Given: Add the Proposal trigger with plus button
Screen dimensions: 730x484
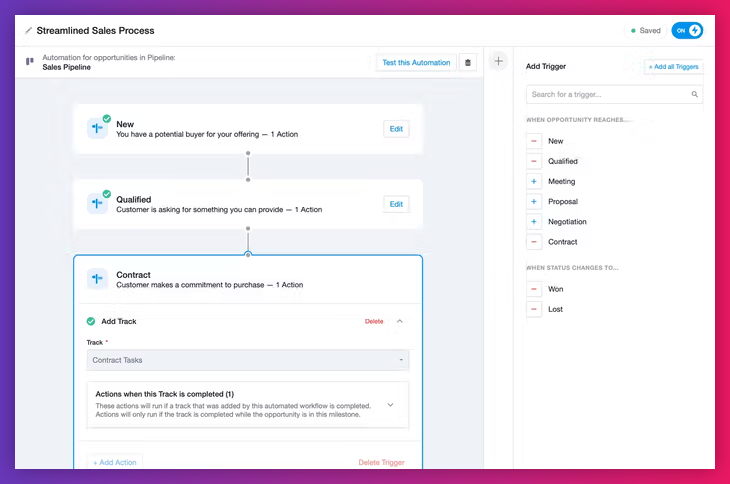Looking at the screenshot, I should (534, 202).
